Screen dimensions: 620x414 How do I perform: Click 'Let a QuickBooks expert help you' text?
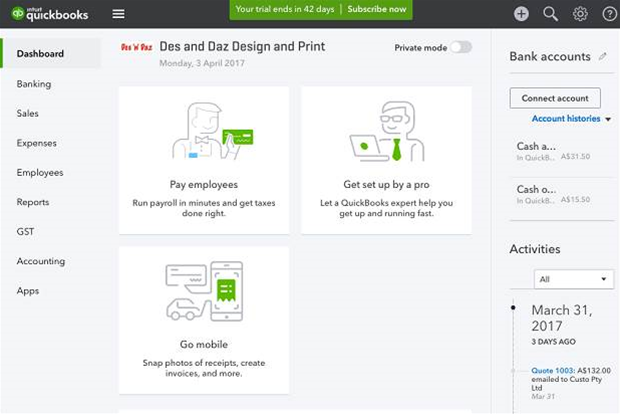[386, 208]
